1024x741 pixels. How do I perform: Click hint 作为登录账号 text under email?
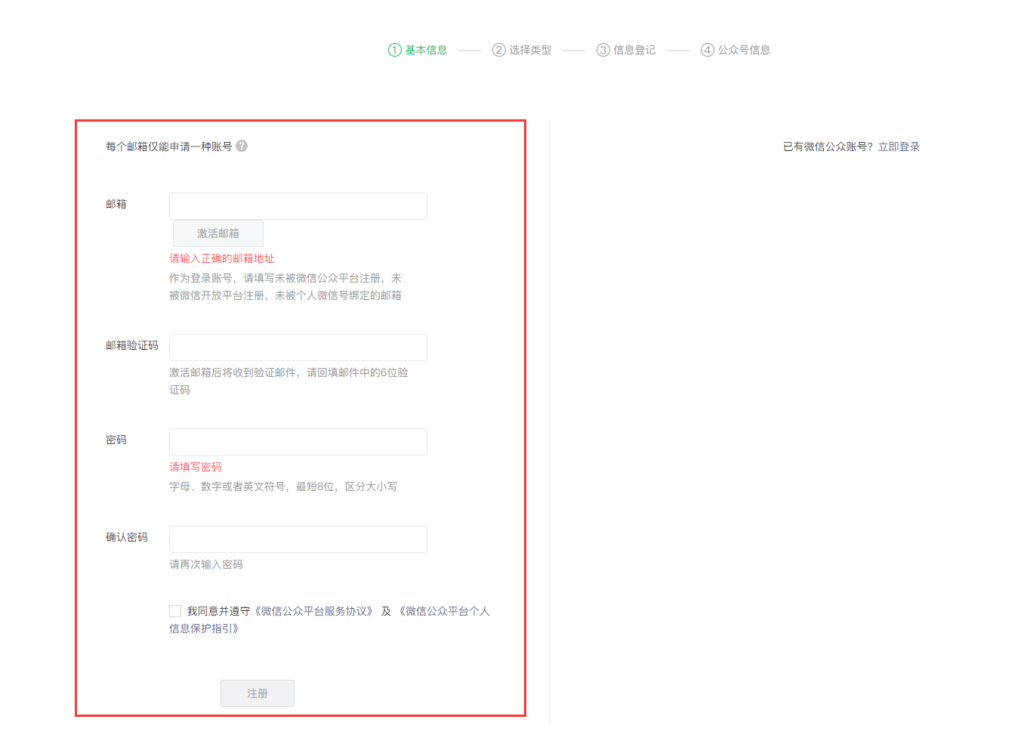[285, 287]
